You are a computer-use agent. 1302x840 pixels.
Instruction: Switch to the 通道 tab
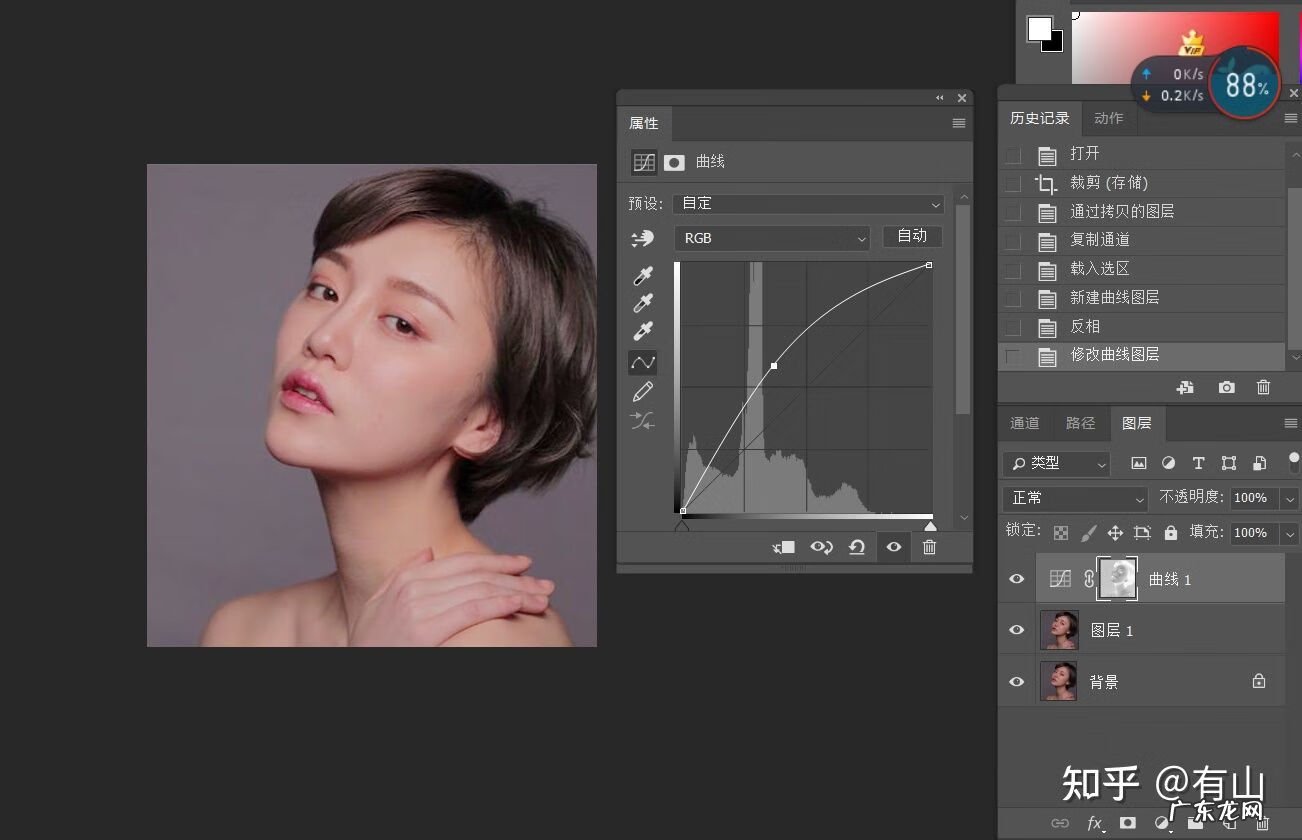click(x=1024, y=423)
